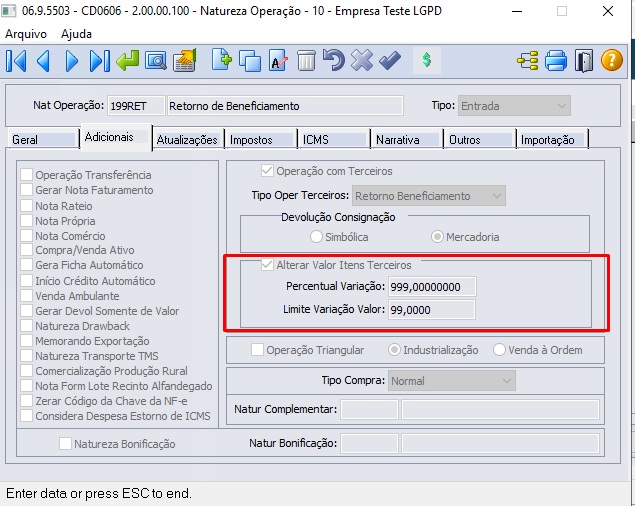Check Início Crédito Automático
Viewport: 635px width, 506px height.
[27, 280]
